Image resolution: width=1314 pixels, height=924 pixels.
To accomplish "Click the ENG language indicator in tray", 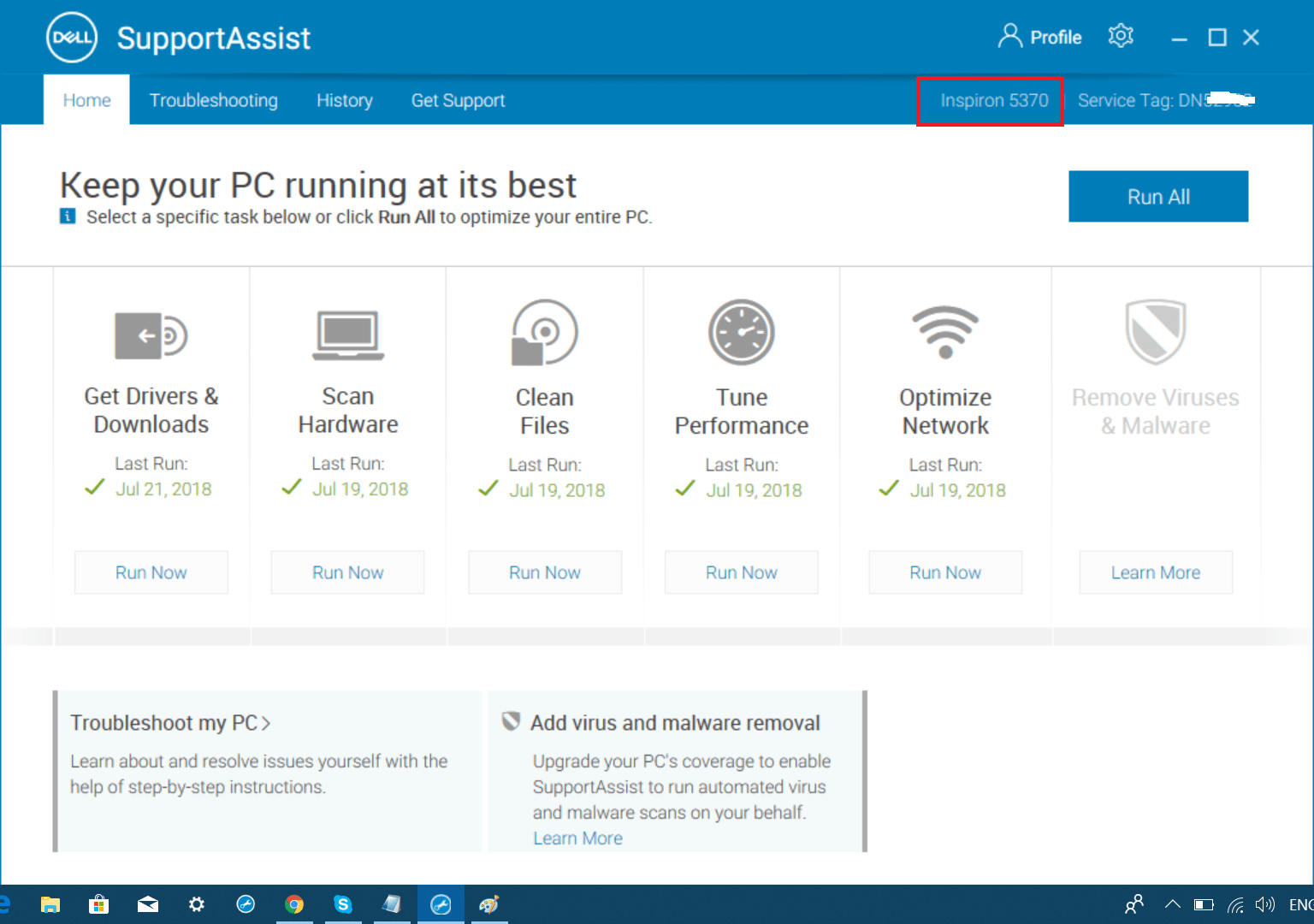I will click(x=1301, y=904).
